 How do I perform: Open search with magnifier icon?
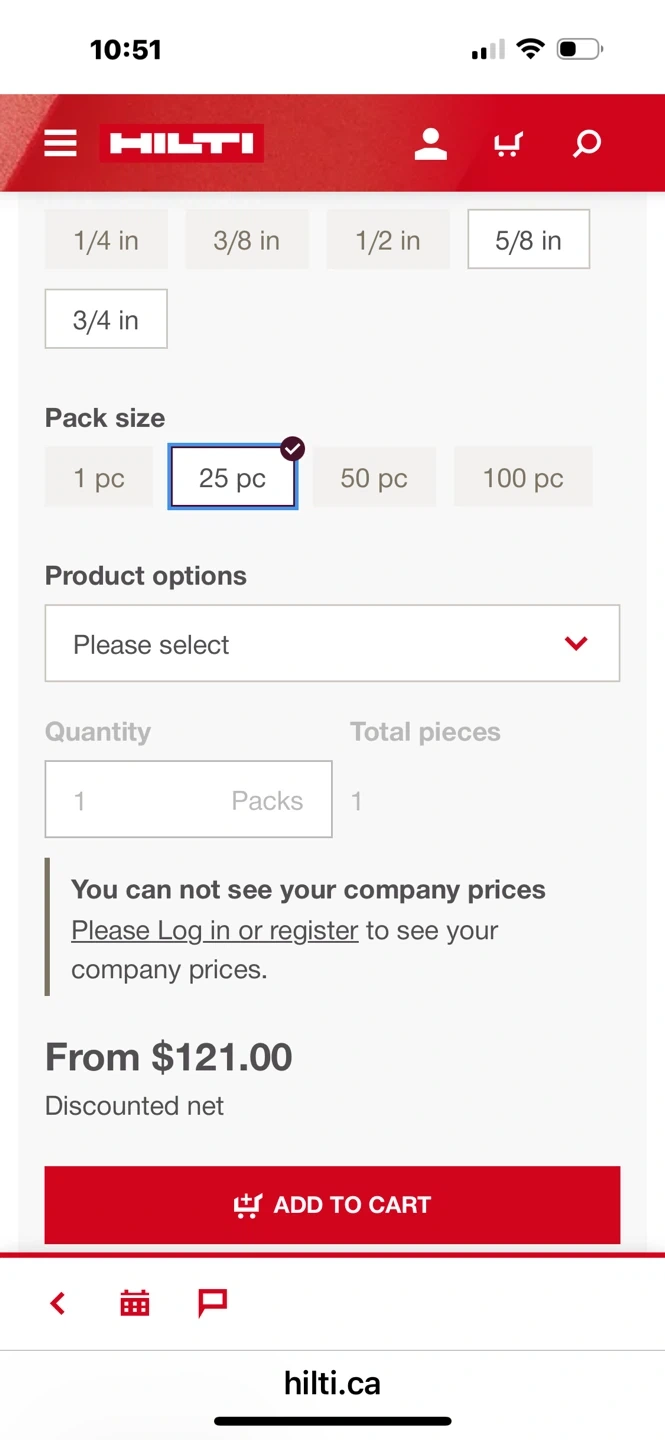(587, 143)
